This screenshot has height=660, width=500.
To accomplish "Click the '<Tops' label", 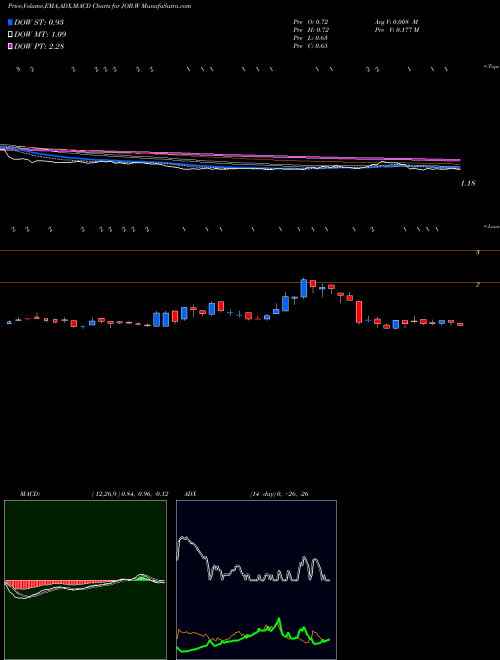I will pyautogui.click(x=491, y=67).
